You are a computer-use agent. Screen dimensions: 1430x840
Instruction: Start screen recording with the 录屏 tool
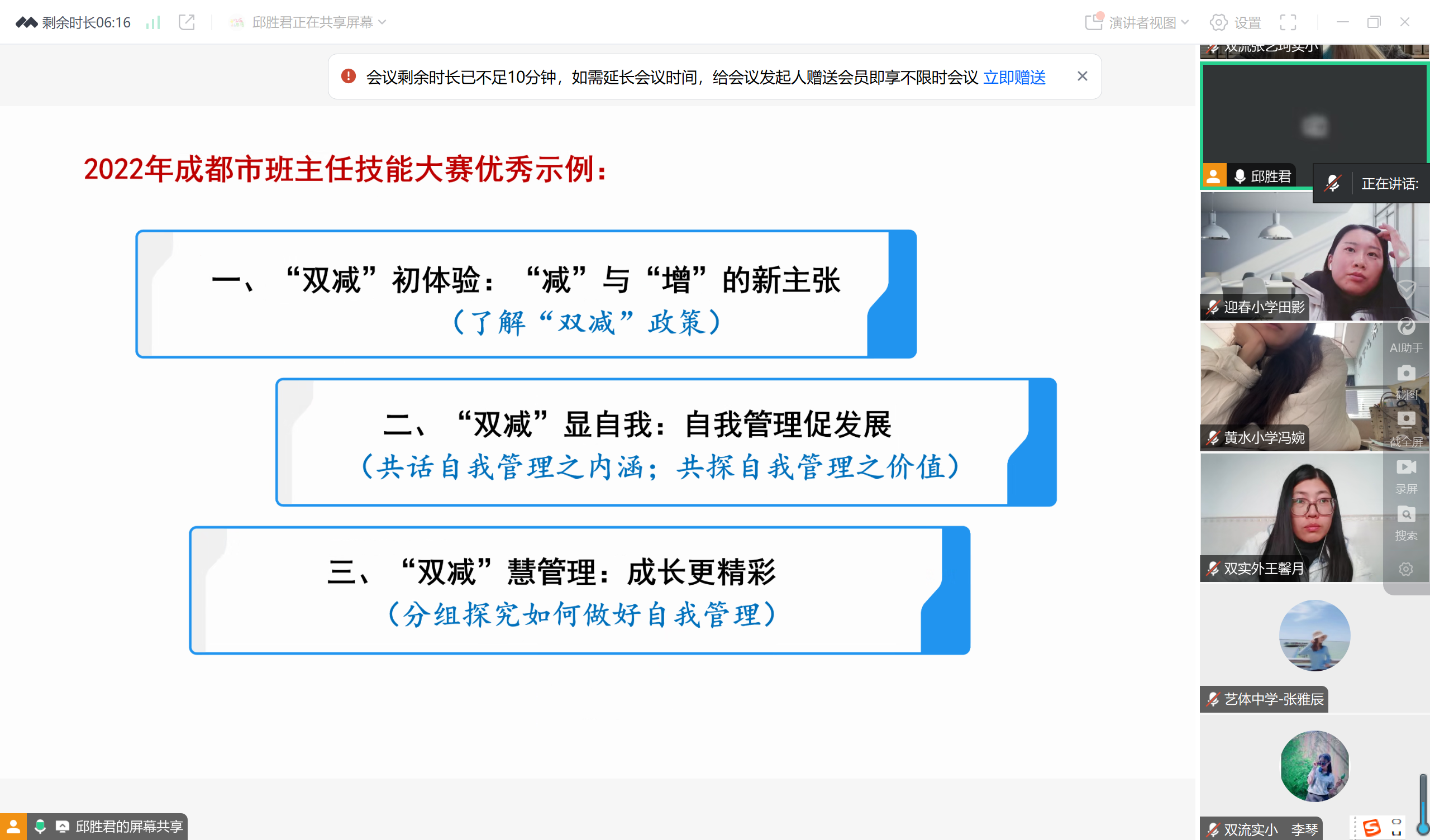click(x=1406, y=477)
